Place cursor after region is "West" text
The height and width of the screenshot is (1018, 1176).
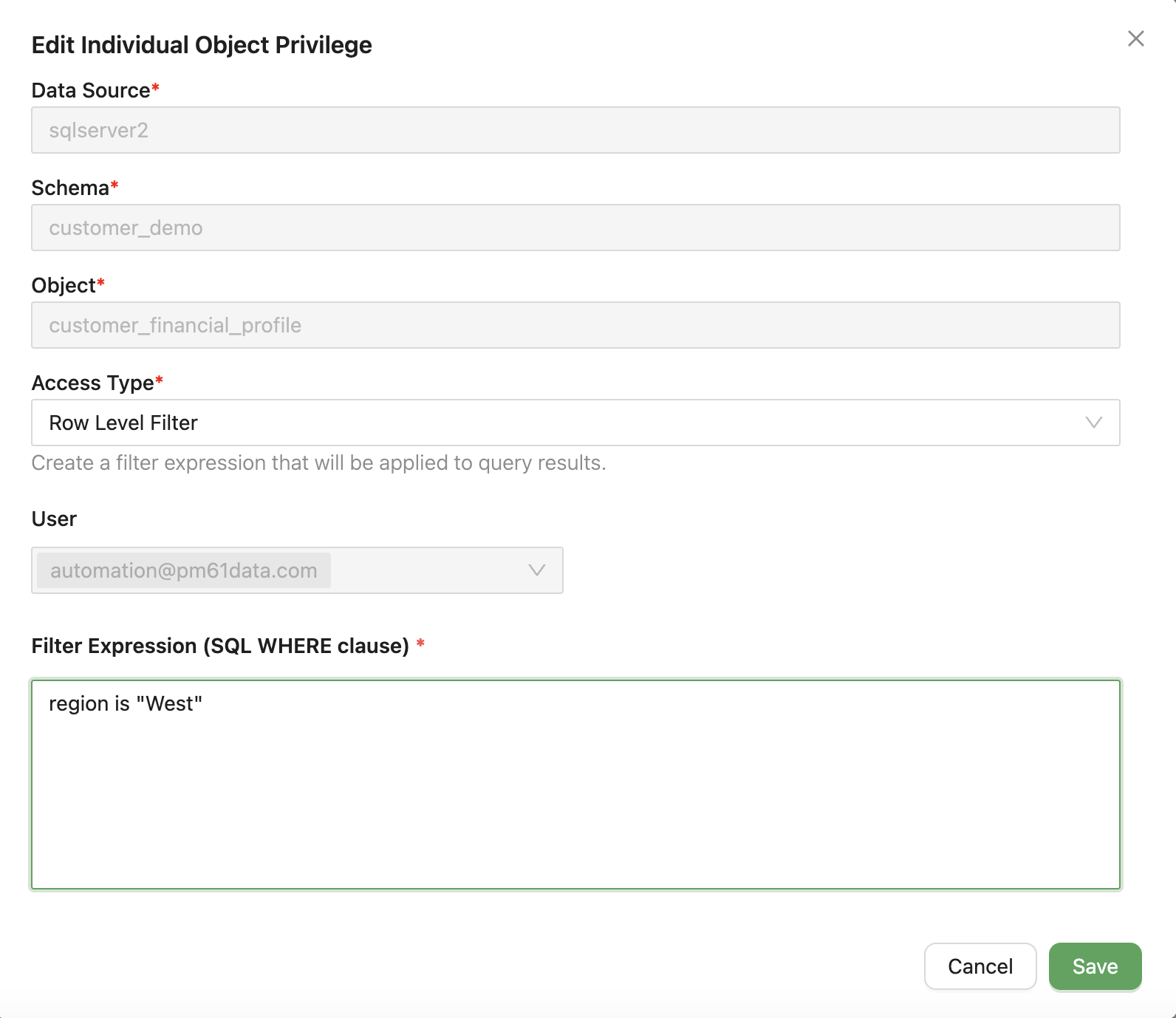[x=203, y=704]
